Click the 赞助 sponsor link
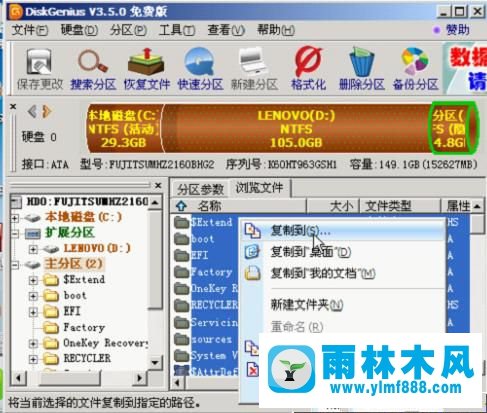This screenshot has width=487, height=413. tap(458, 30)
